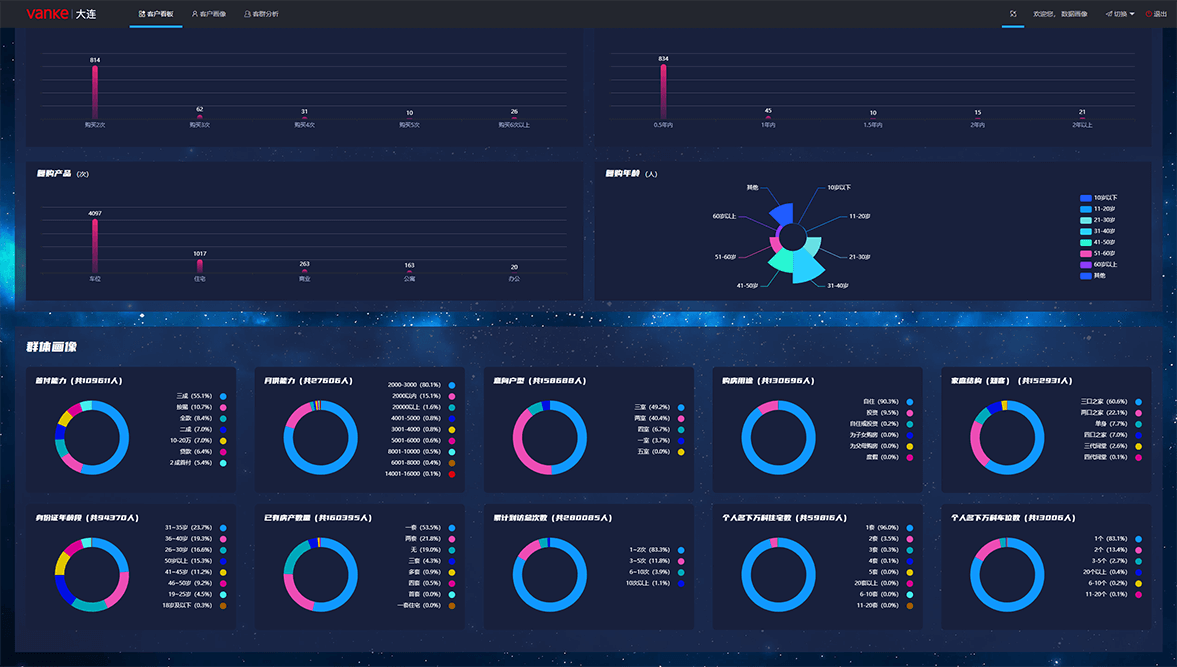Select the 客户看板 tab
Viewport: 1177px width, 667px height.
(155, 14)
